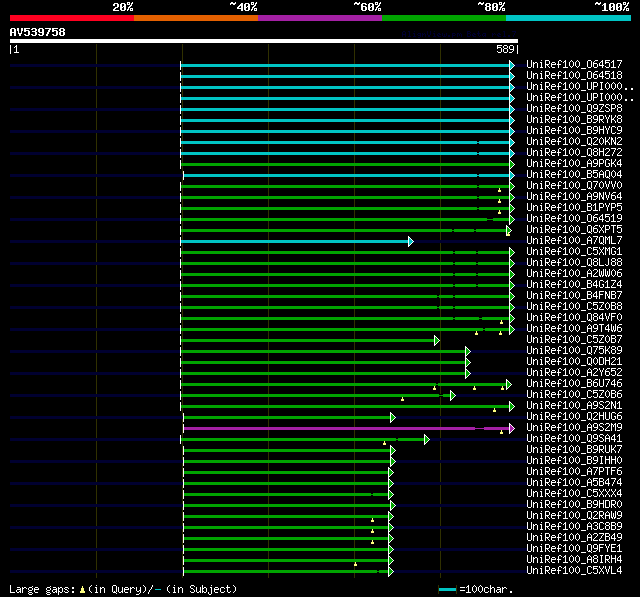Click the UniRef100_O64517 hit label
Screen dimensions: 640x597
[574, 64]
